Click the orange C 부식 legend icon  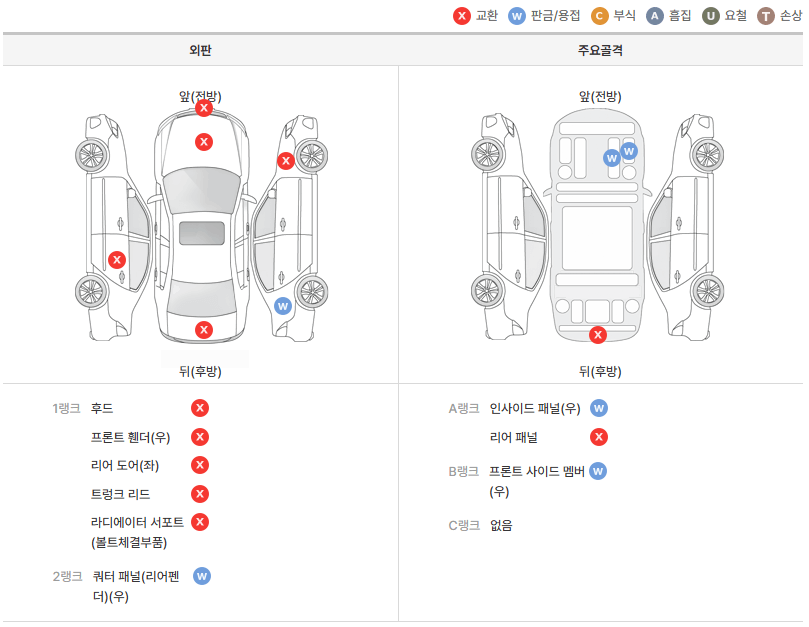(600, 15)
